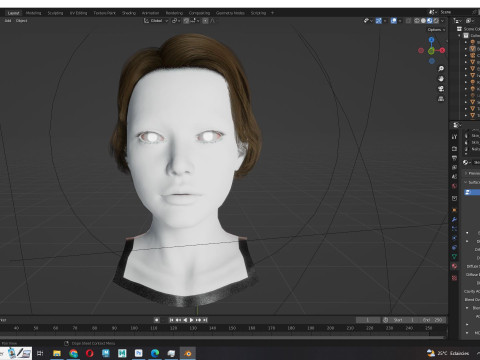Screen dimensions: 480x360
Task: Open Opera browser from taskbar
Action: 90,353
